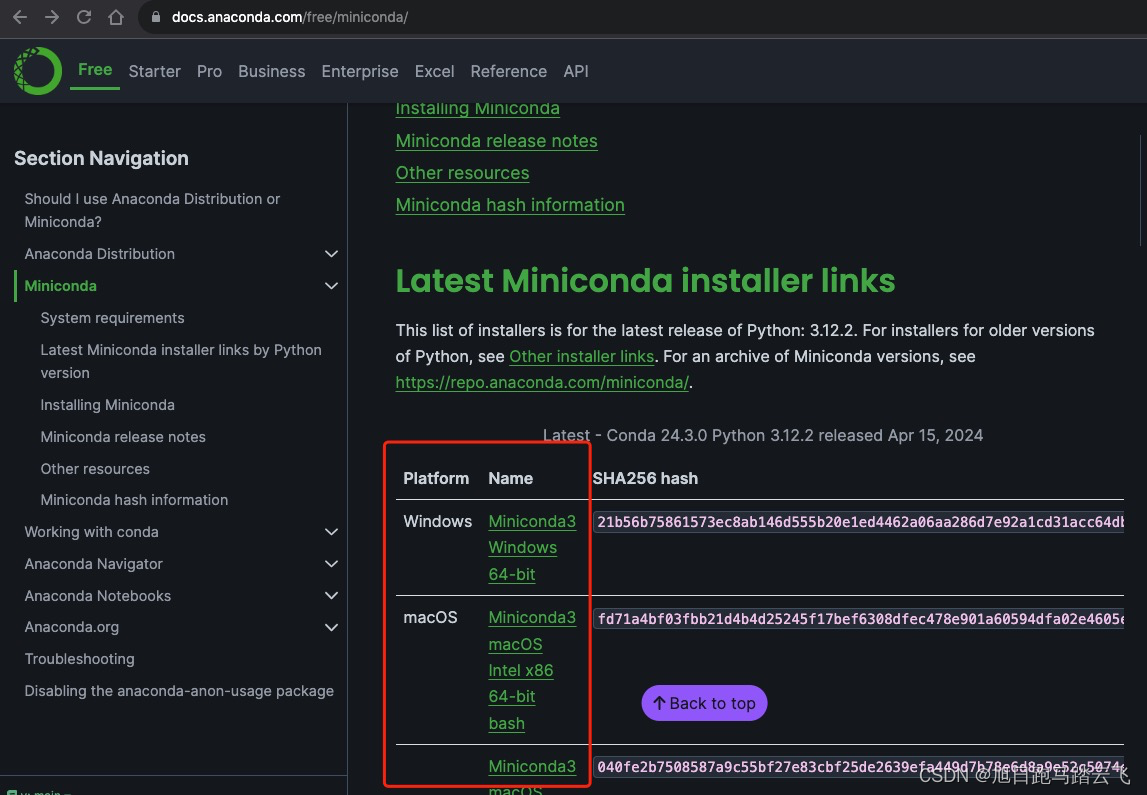
Task: Click the Back to top arrow button
Action: 704,703
